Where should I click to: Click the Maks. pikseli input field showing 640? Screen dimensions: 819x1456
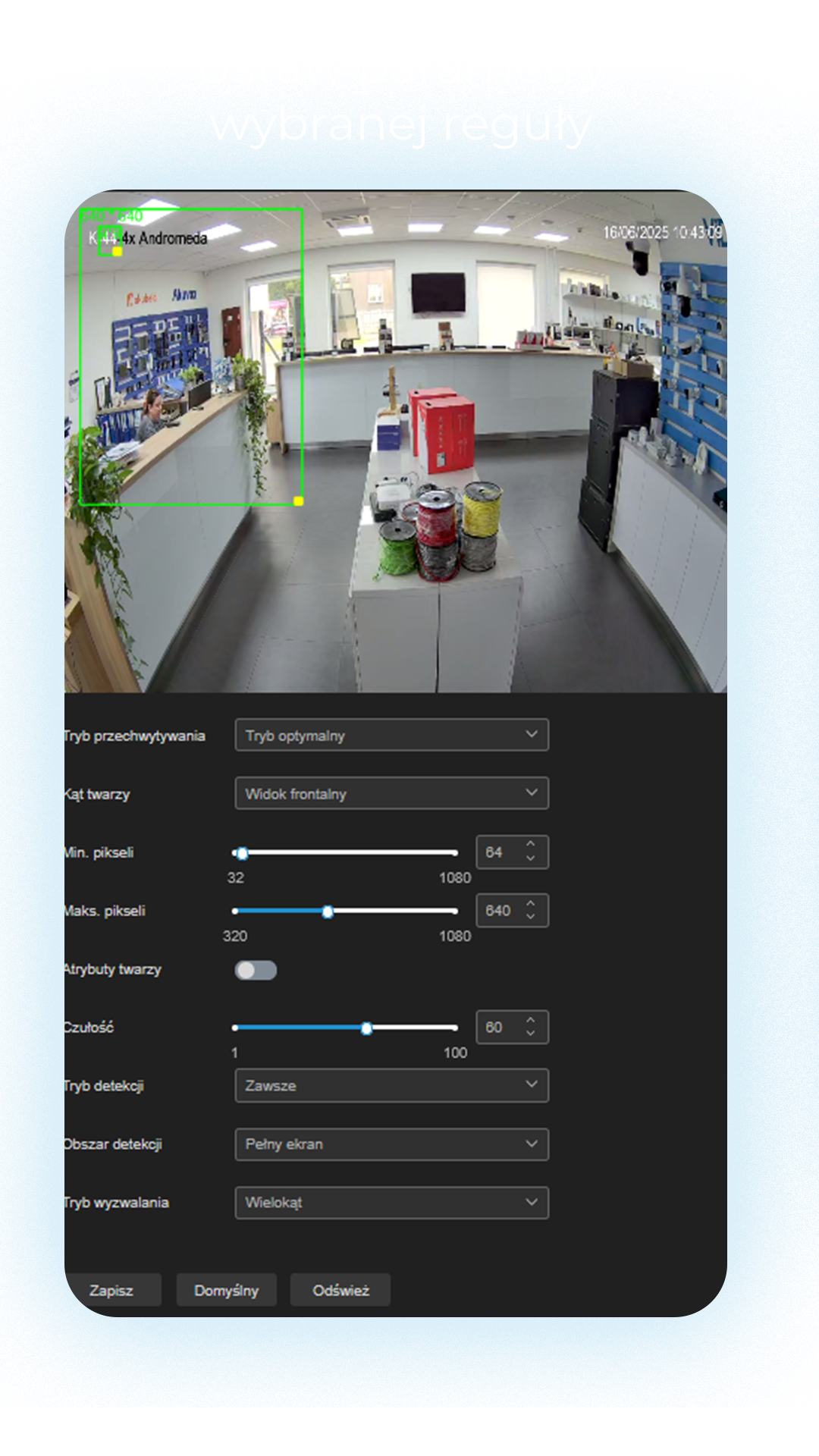point(499,911)
